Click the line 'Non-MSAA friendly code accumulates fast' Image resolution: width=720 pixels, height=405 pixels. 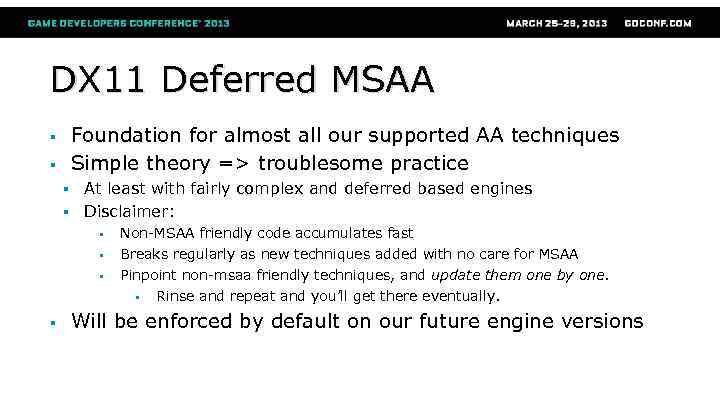point(267,233)
